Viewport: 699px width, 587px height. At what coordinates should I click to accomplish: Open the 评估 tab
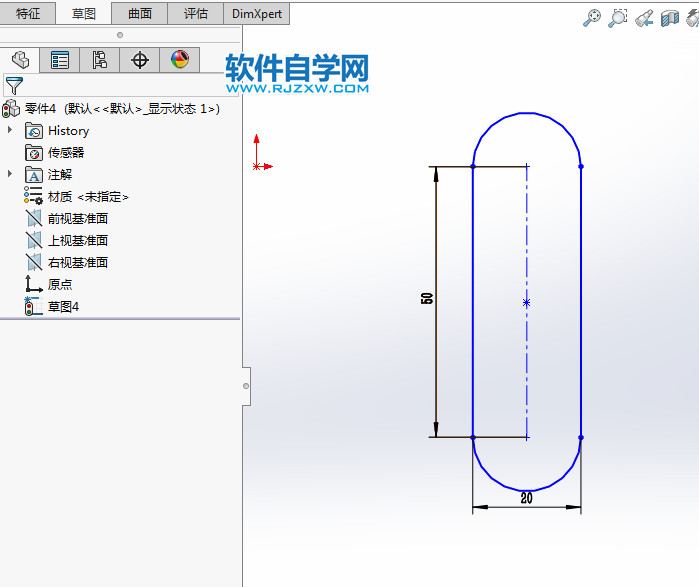(x=195, y=13)
